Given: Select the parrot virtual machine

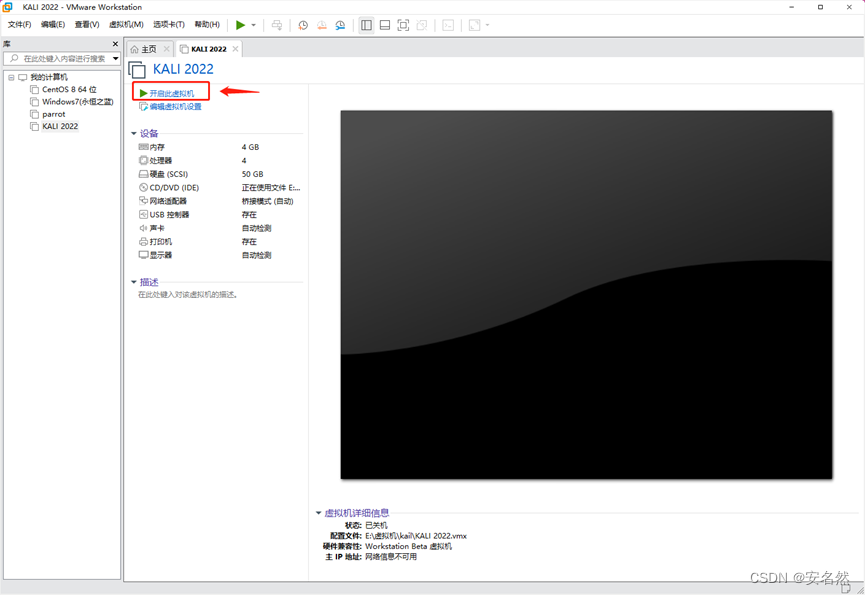Looking at the screenshot, I should coord(54,114).
